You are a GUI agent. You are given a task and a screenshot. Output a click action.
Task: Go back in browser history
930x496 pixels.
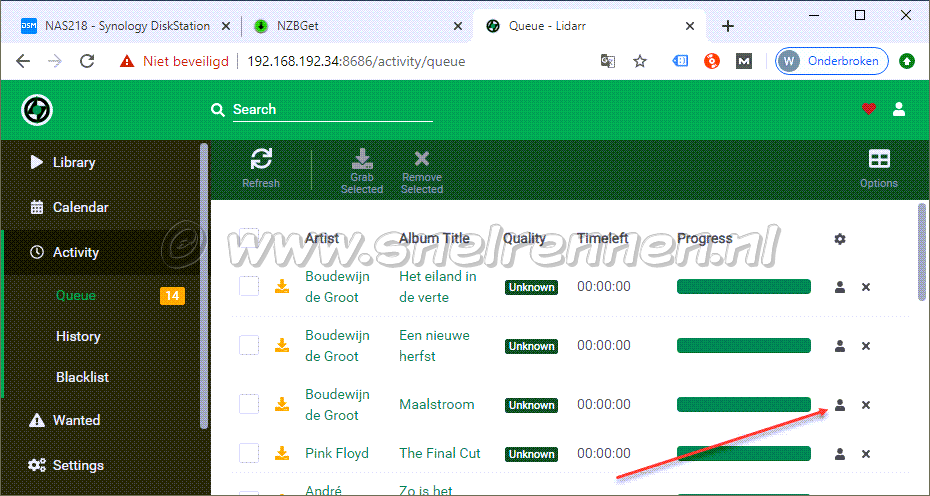[x=23, y=61]
